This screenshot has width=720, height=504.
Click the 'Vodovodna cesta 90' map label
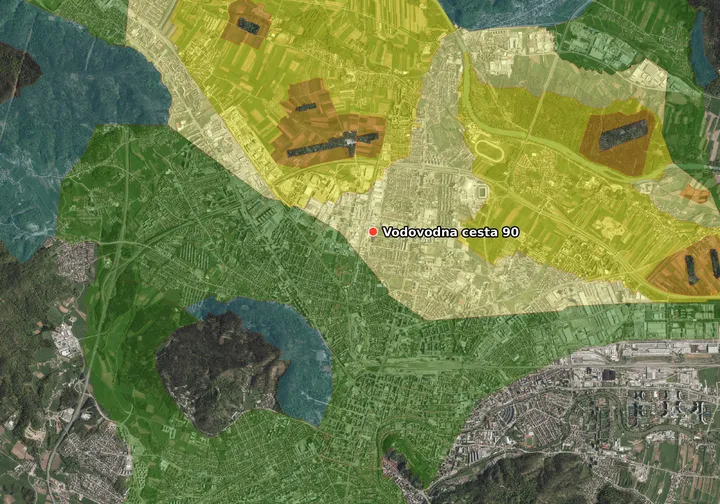tap(450, 232)
